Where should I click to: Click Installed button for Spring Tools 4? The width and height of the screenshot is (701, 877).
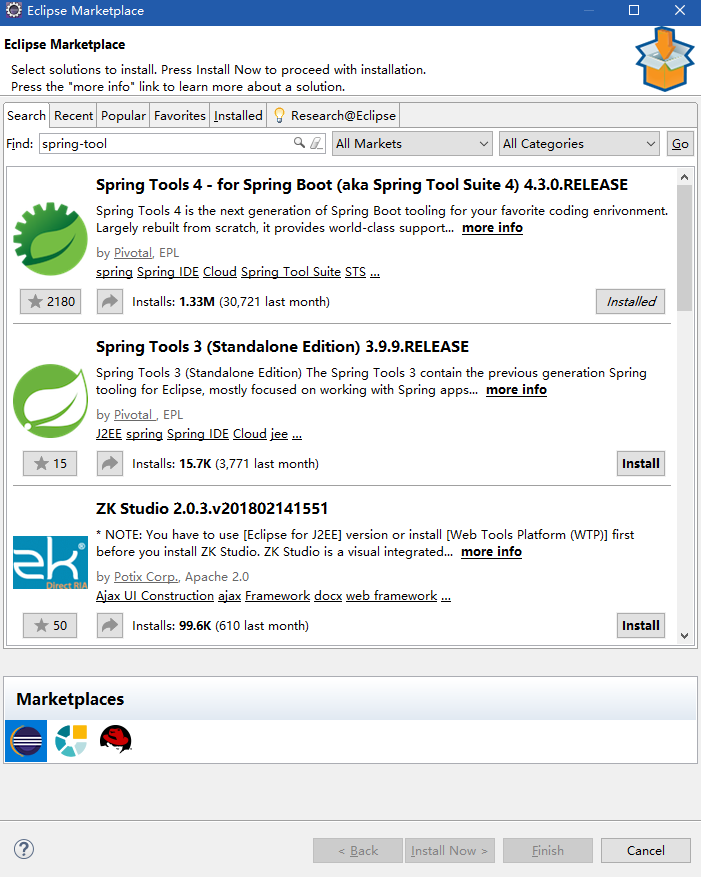coord(631,302)
